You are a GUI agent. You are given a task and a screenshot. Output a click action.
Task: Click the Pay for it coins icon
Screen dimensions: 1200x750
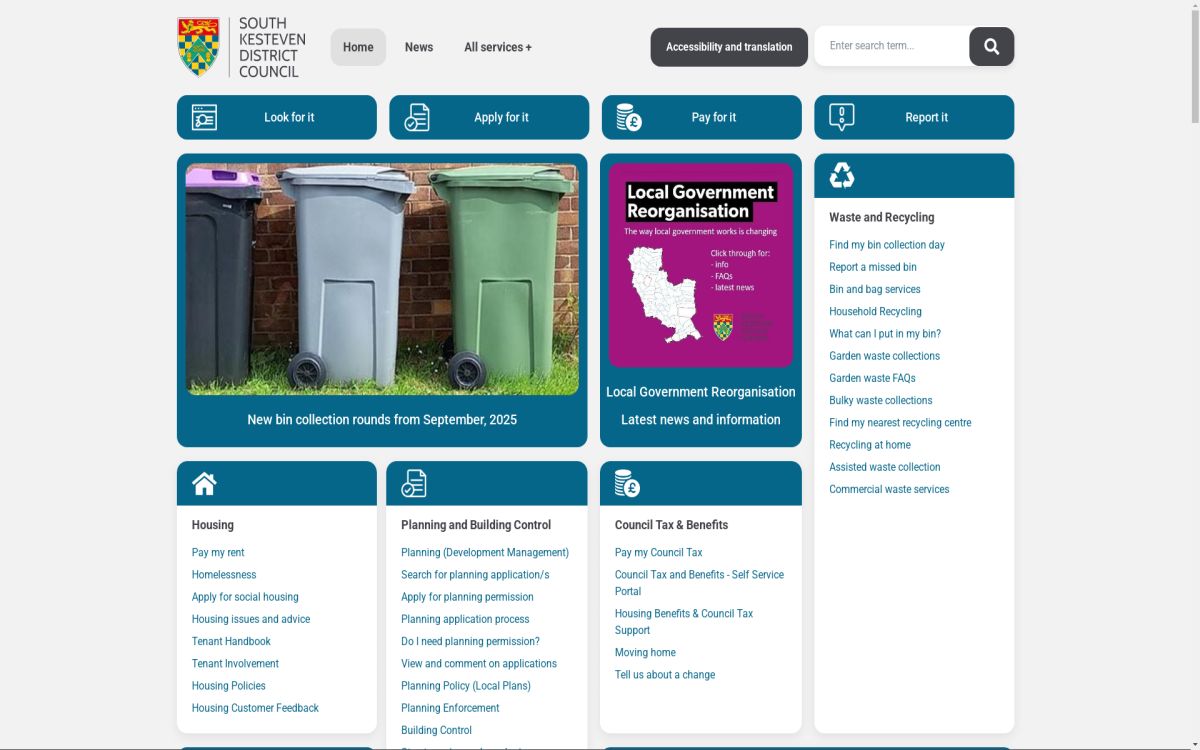pos(629,117)
